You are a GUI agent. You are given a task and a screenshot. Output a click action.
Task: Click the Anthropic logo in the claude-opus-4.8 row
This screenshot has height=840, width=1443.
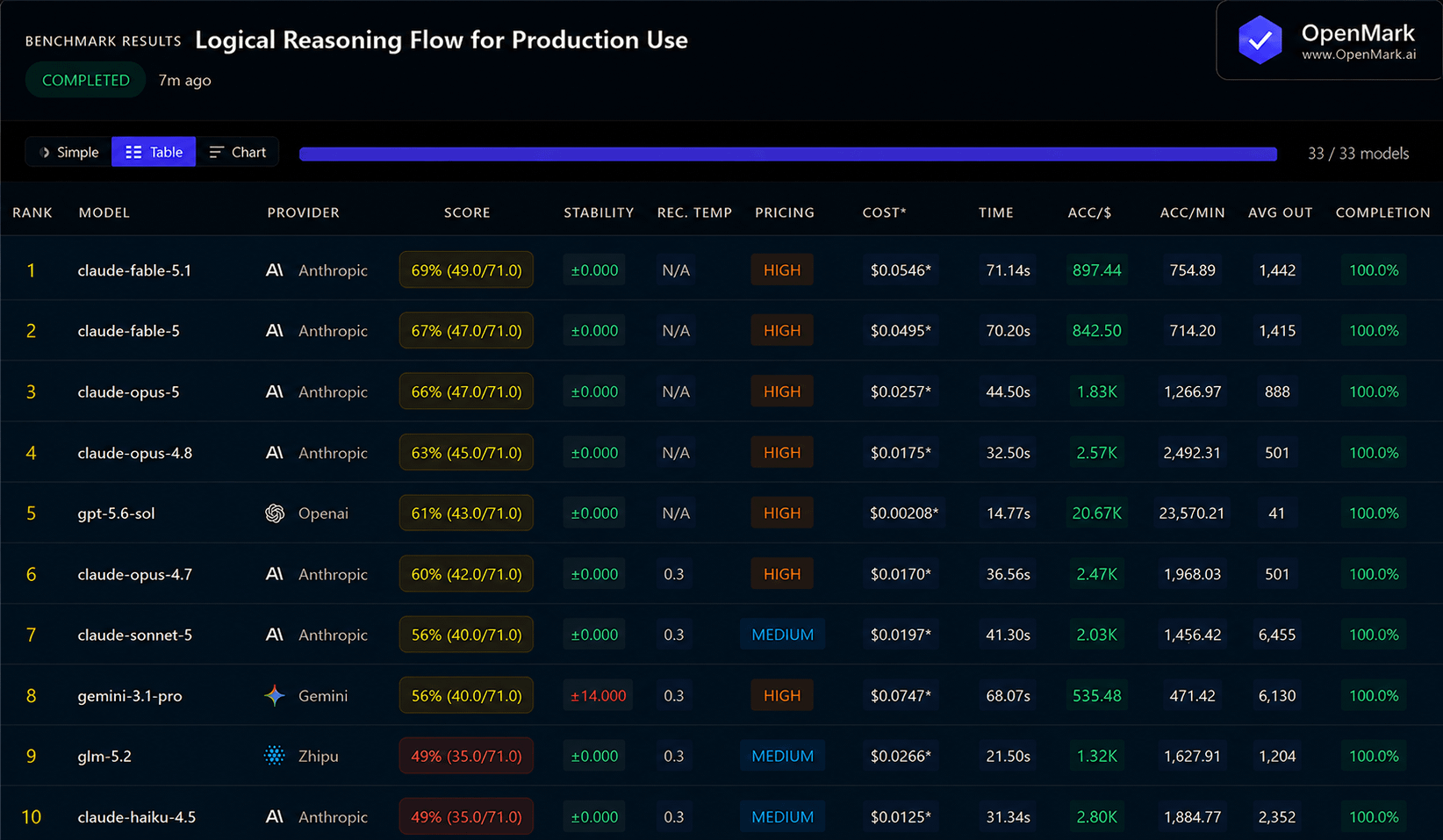(275, 453)
